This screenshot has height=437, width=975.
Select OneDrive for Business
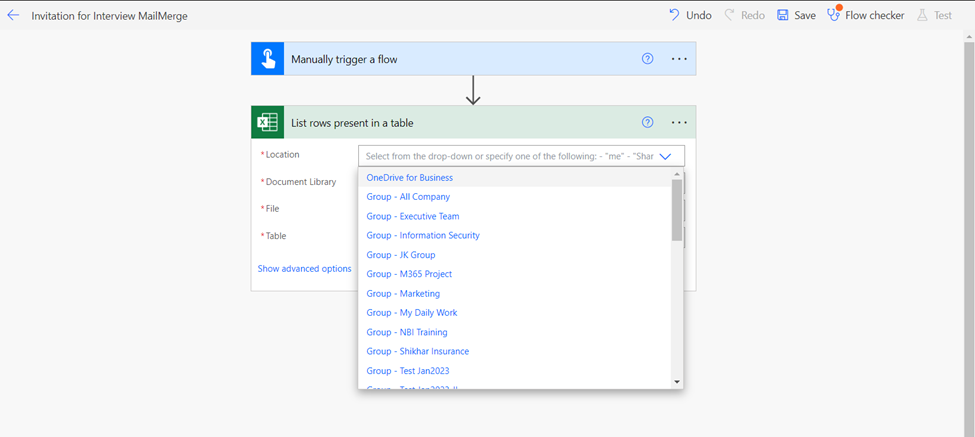click(515, 177)
